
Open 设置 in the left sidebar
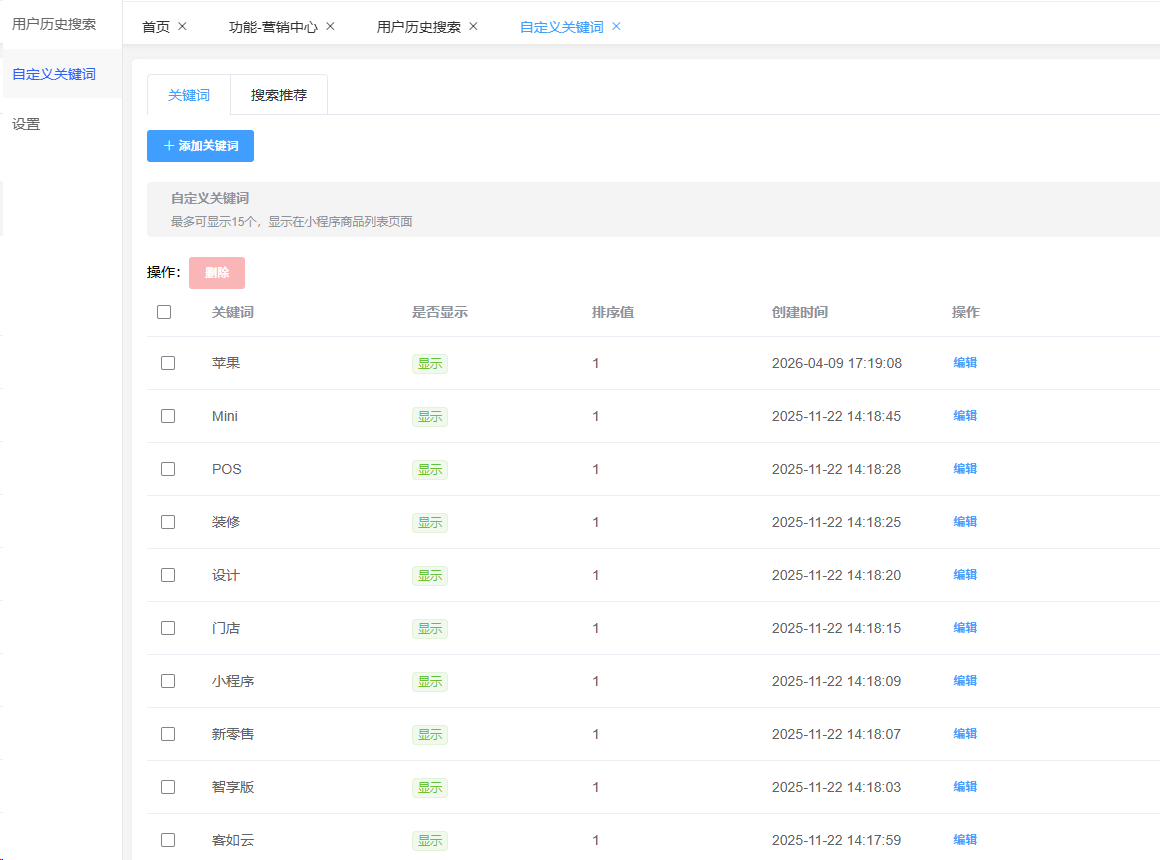tap(27, 124)
